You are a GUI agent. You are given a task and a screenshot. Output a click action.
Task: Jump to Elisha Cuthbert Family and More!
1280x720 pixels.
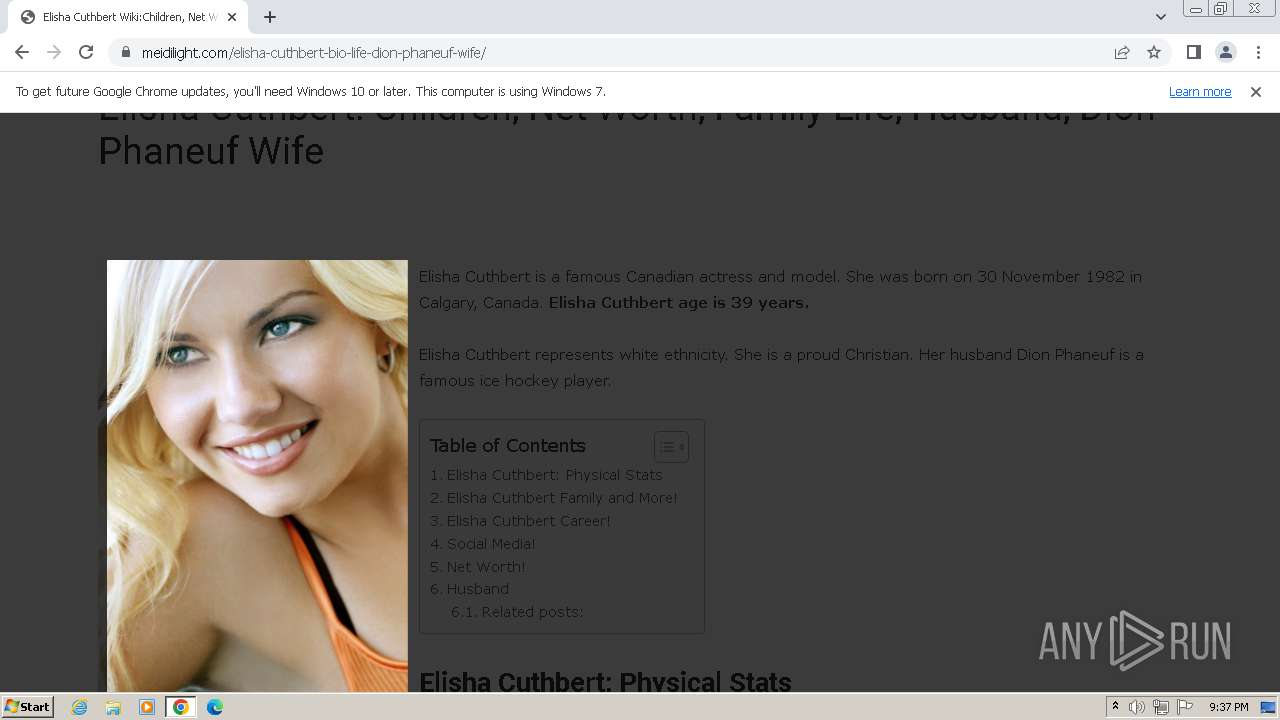click(562, 498)
